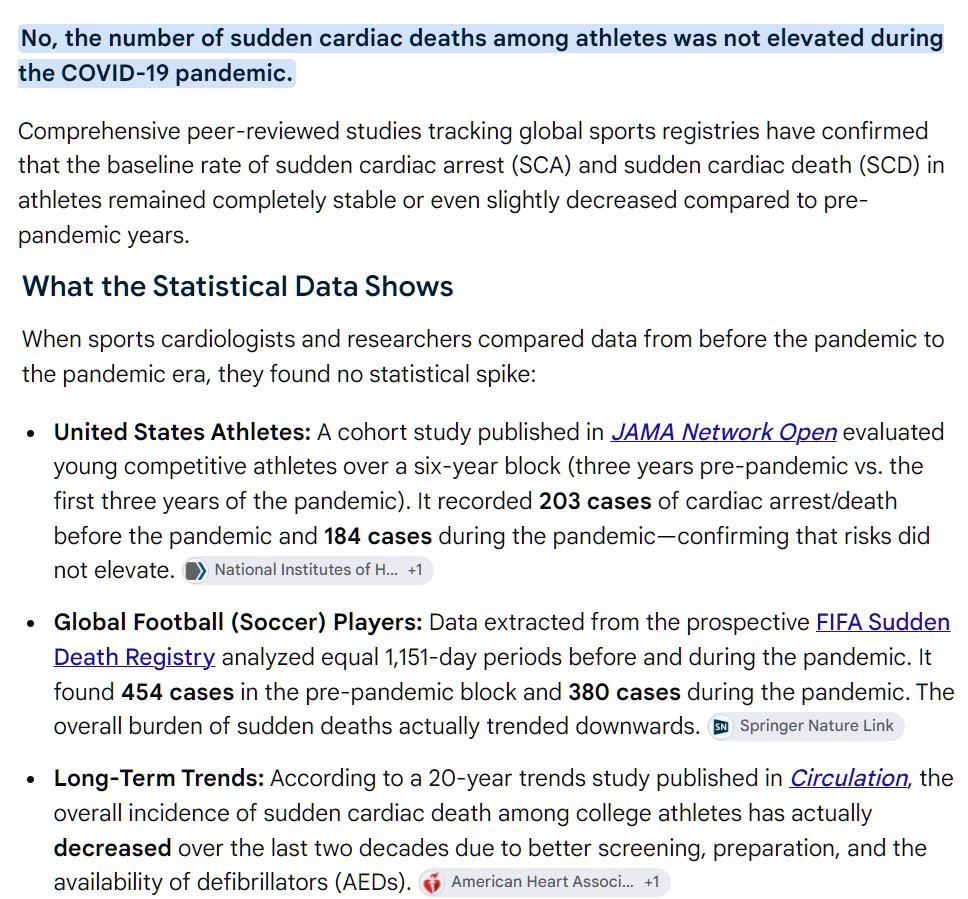Open the American Heart Associ... citation chip
The image size is (968, 899).
(544, 882)
